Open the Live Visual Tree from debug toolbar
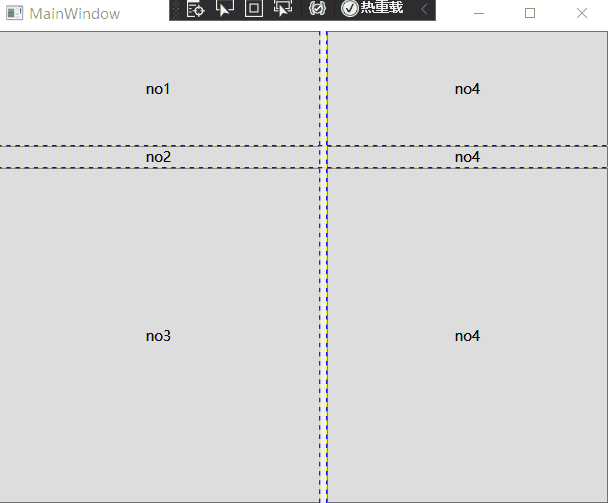 pyautogui.click(x=195, y=9)
